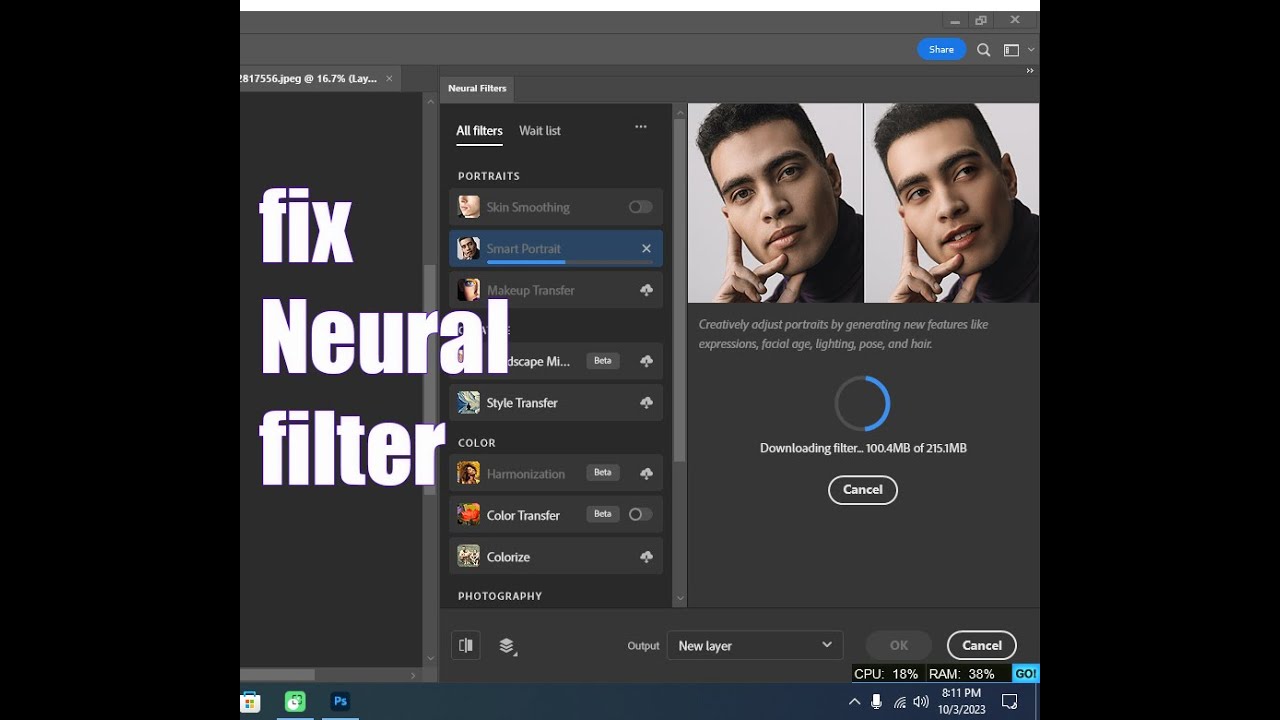Click the PORTRAITS section heading

489,176
